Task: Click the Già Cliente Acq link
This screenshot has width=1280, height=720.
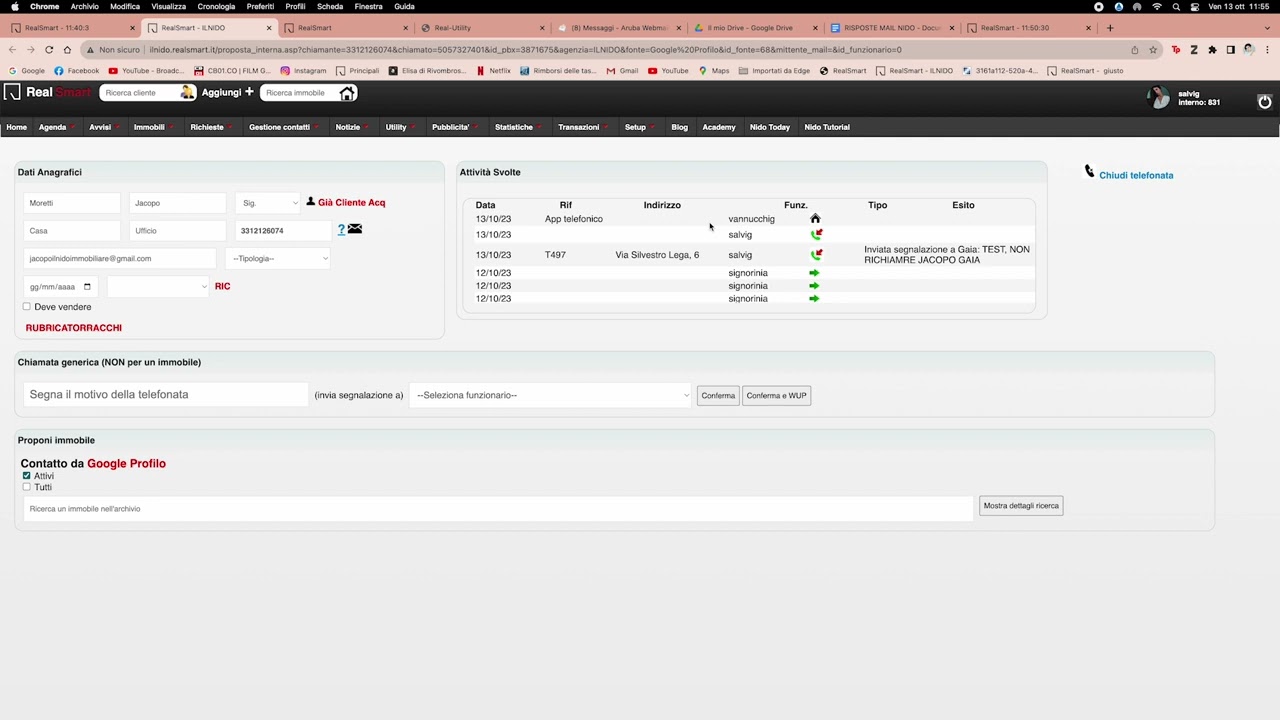Action: [x=351, y=202]
